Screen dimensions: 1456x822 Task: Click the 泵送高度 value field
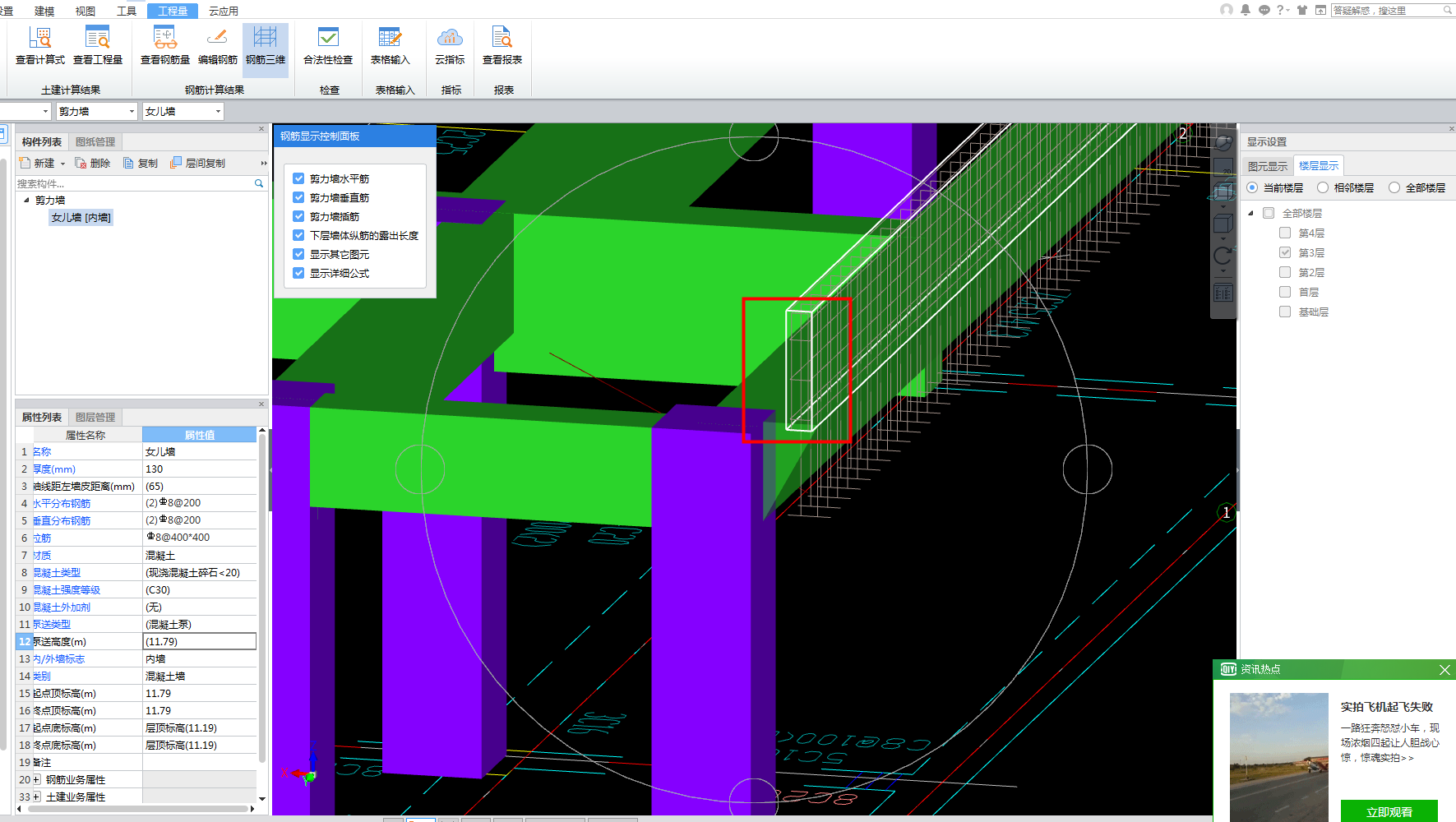tap(200, 641)
